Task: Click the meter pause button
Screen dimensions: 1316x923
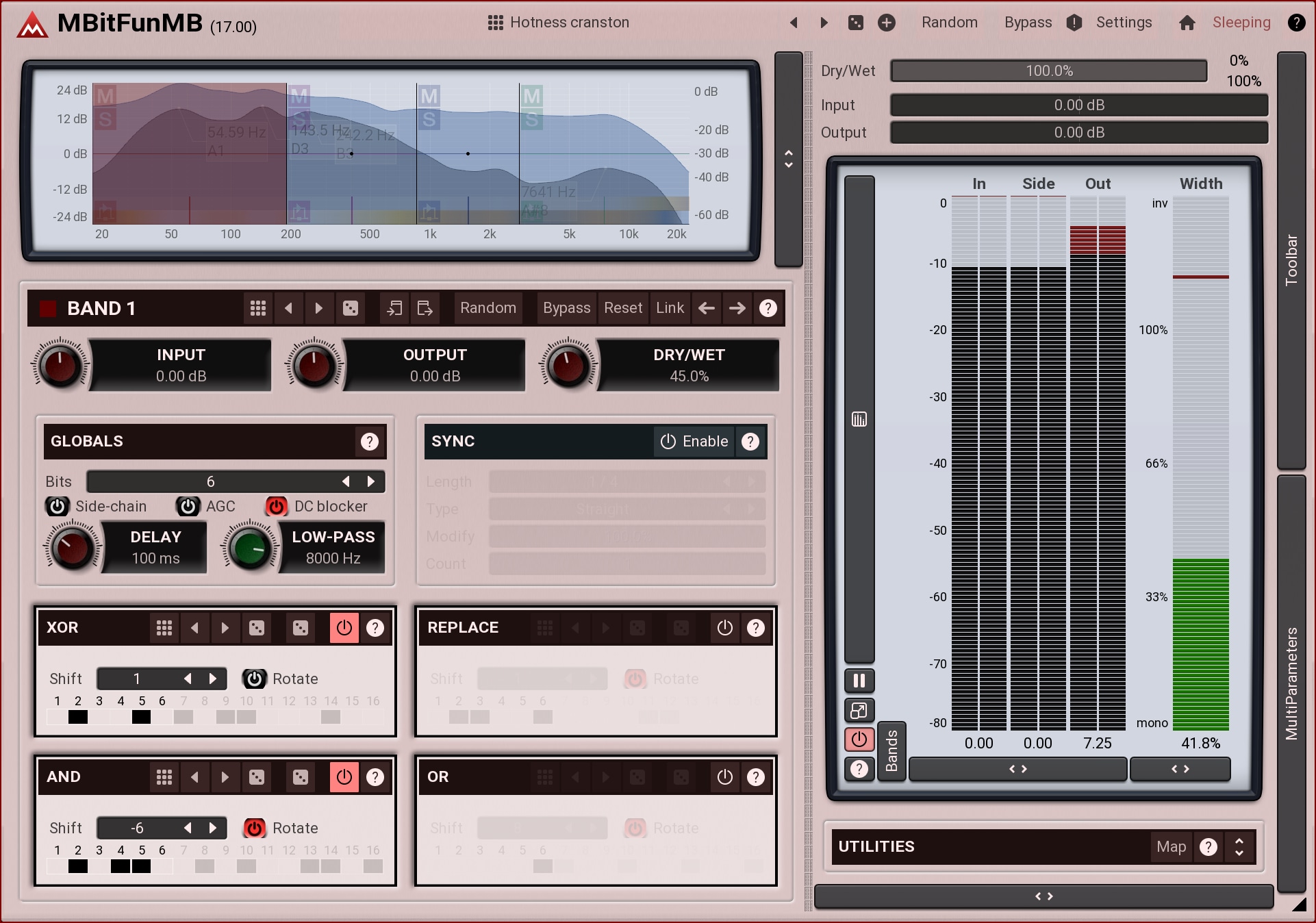Action: pyautogui.click(x=859, y=681)
